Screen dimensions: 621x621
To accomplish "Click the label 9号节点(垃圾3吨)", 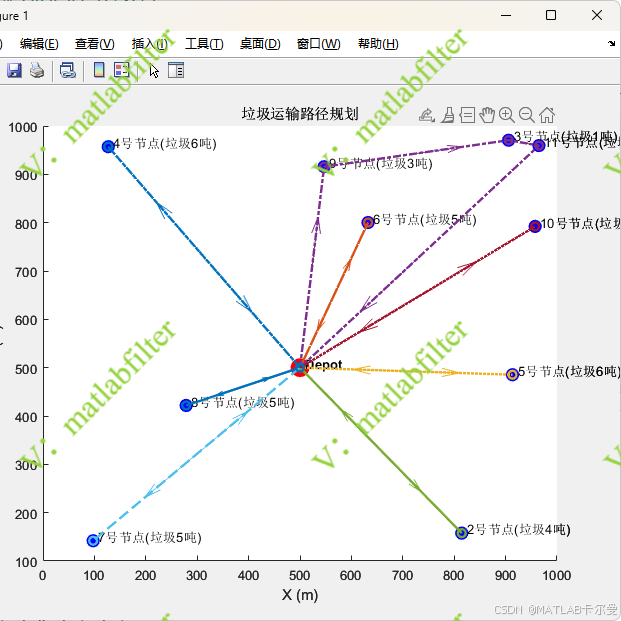I will [x=381, y=164].
